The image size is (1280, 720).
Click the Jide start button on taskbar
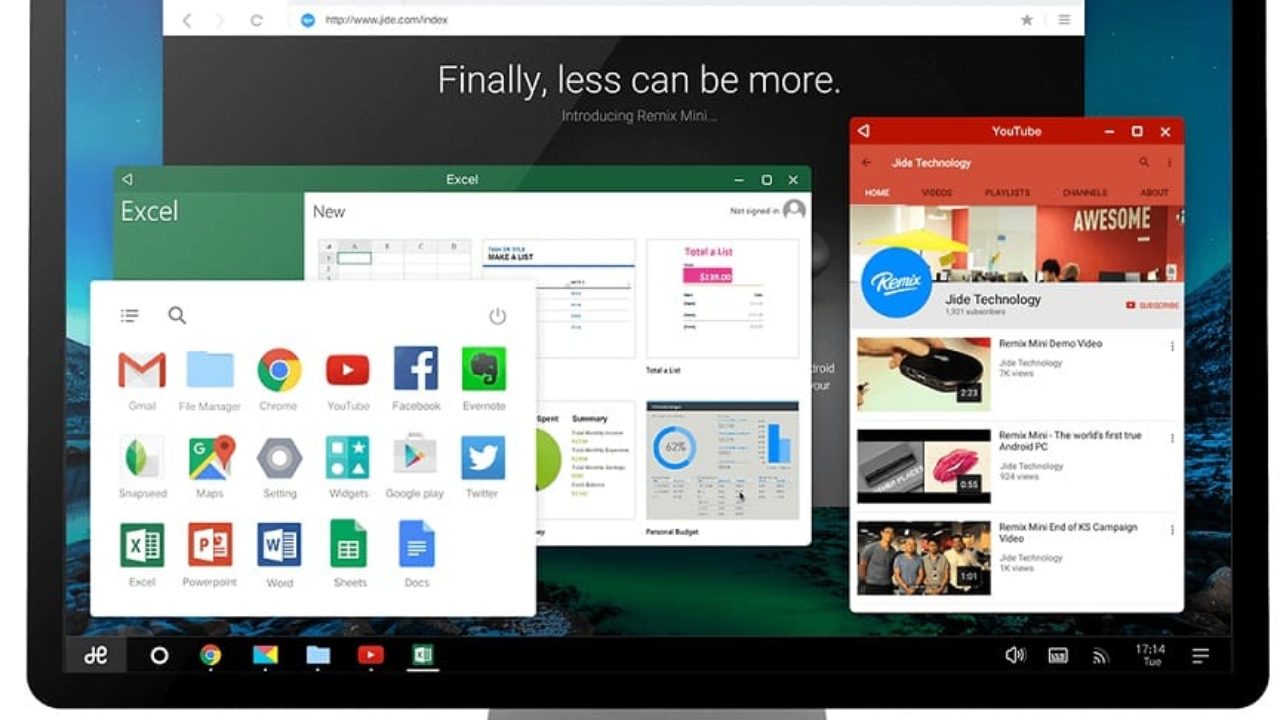point(96,655)
